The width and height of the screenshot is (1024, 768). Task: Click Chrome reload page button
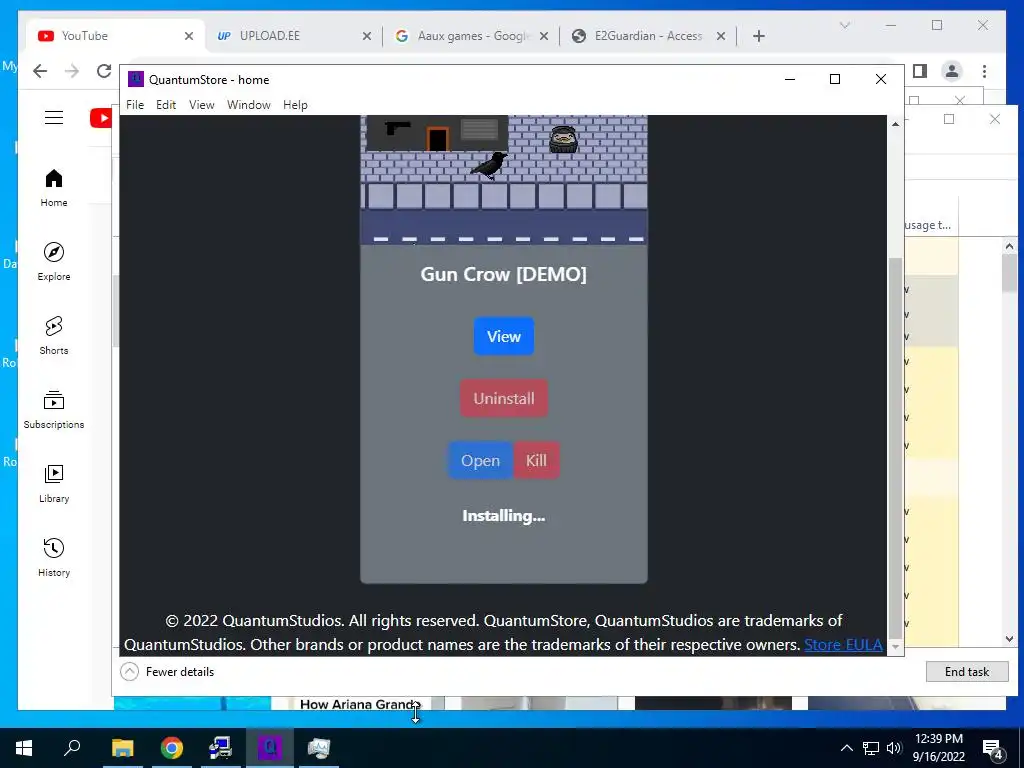click(x=104, y=71)
